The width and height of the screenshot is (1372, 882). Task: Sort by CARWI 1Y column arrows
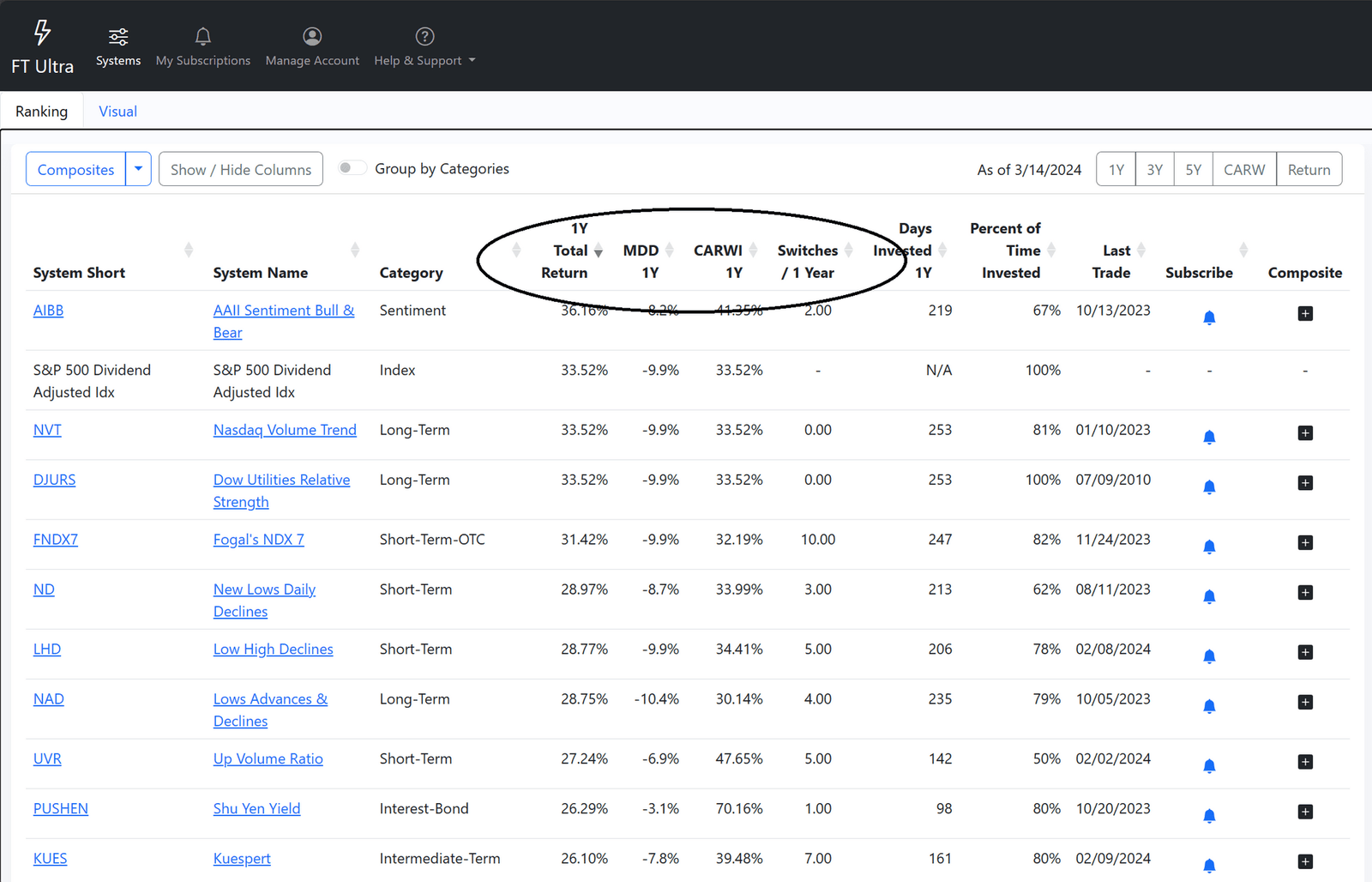tap(754, 250)
